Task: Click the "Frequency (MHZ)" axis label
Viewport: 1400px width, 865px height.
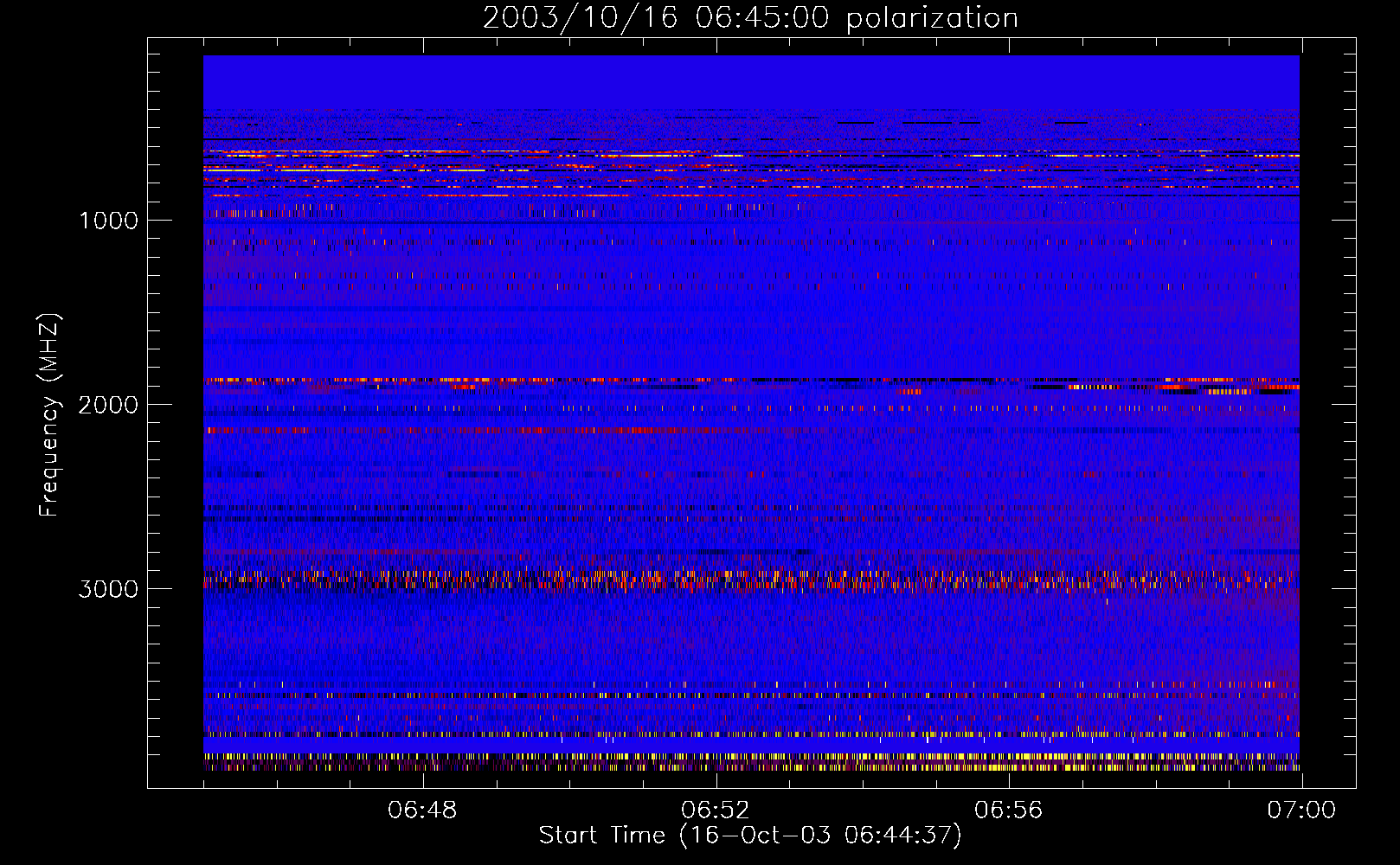Action: click(49, 416)
